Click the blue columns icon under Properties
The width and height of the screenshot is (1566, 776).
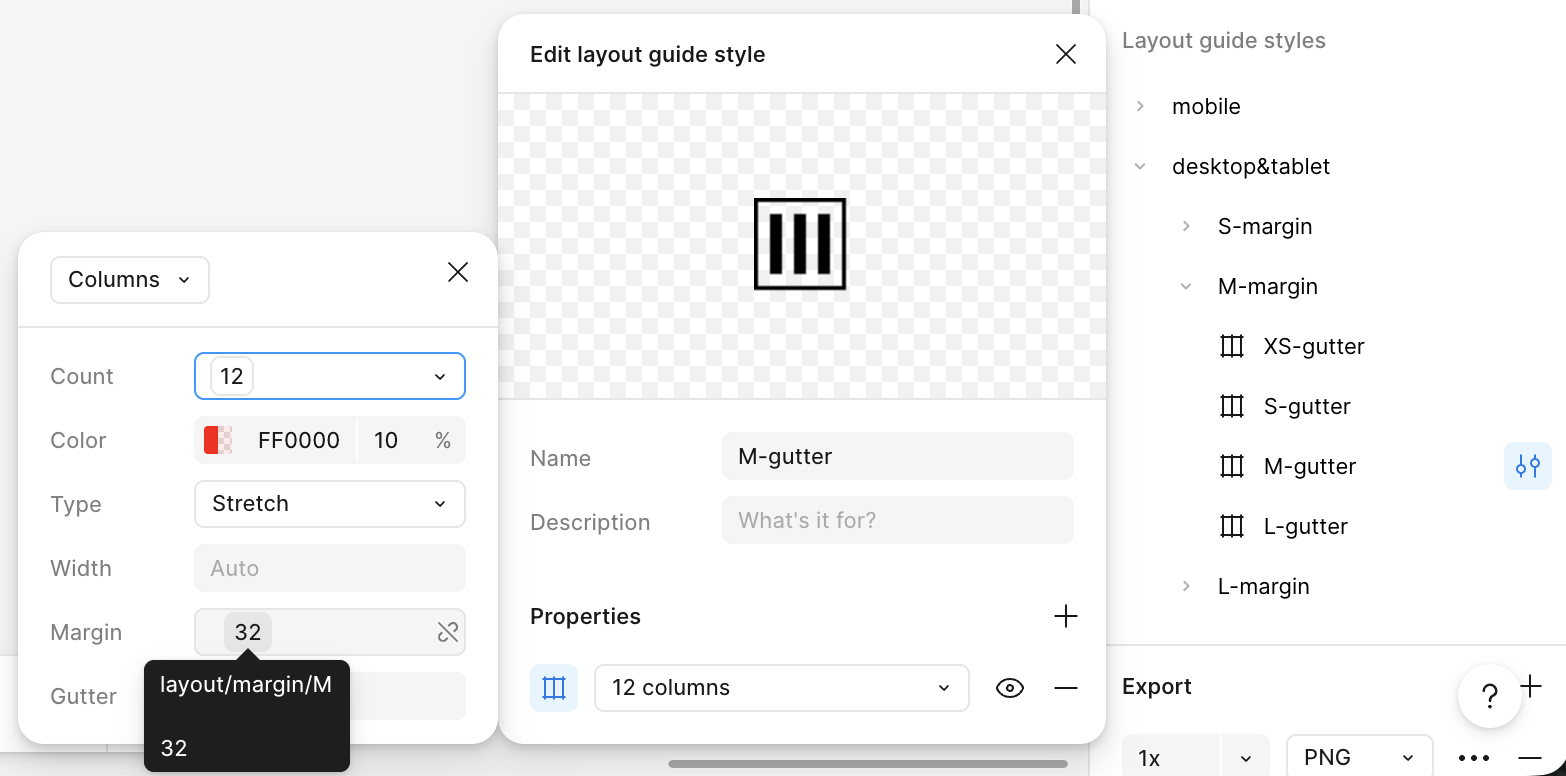(554, 687)
